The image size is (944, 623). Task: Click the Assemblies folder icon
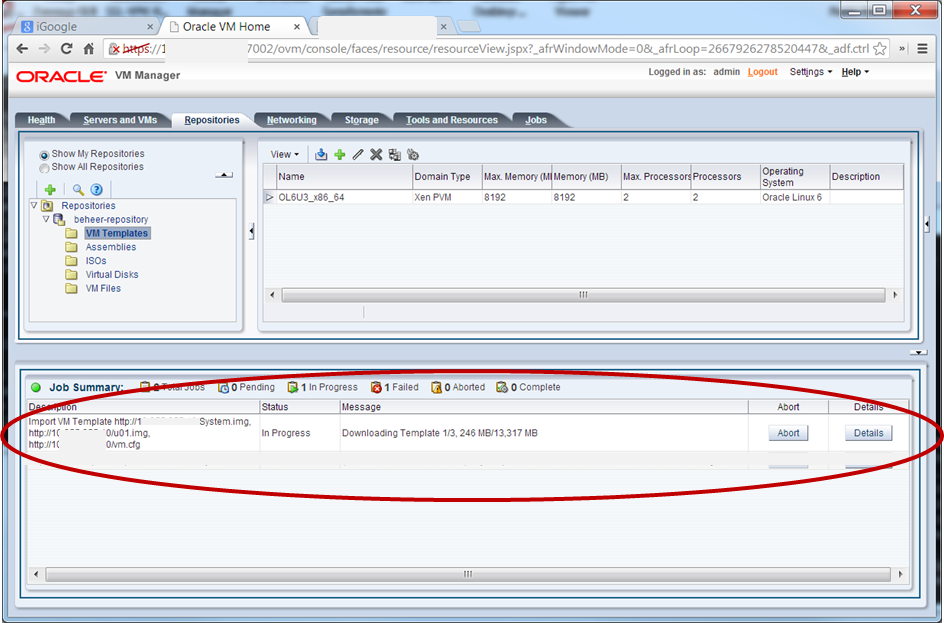point(71,247)
